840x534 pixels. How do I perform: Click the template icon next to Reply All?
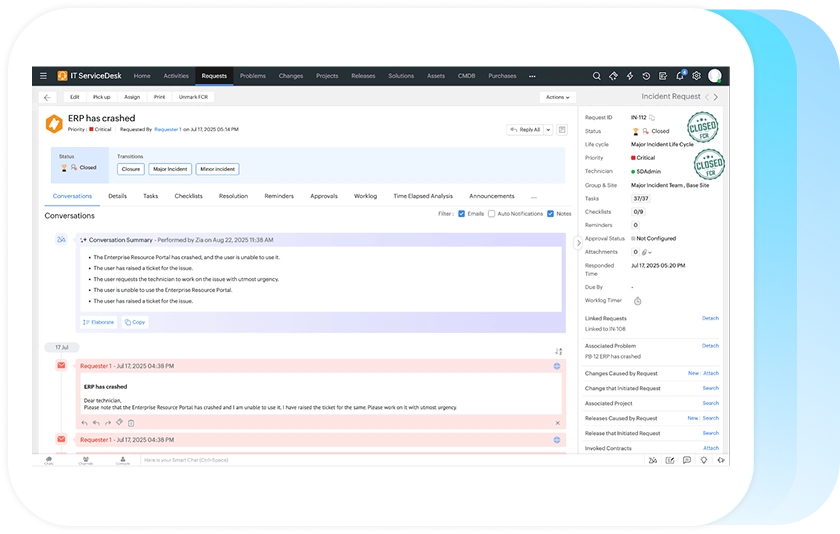pyautogui.click(x=562, y=130)
